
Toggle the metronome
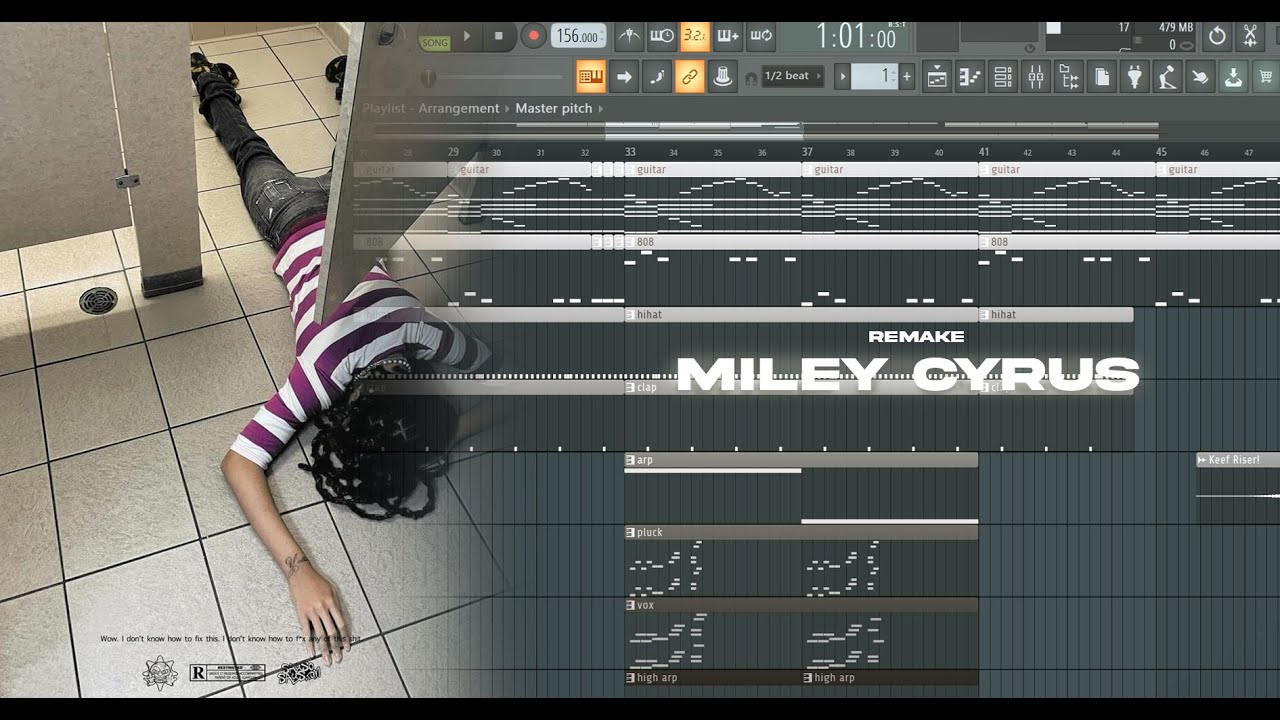[629, 37]
